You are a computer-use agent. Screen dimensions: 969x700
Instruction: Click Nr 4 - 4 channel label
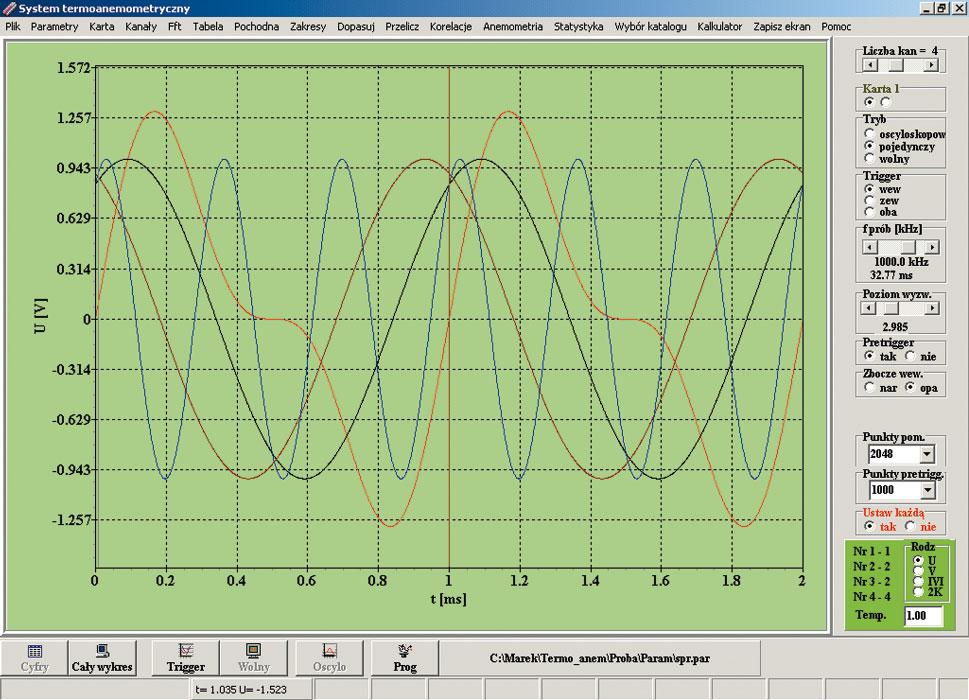871,596
